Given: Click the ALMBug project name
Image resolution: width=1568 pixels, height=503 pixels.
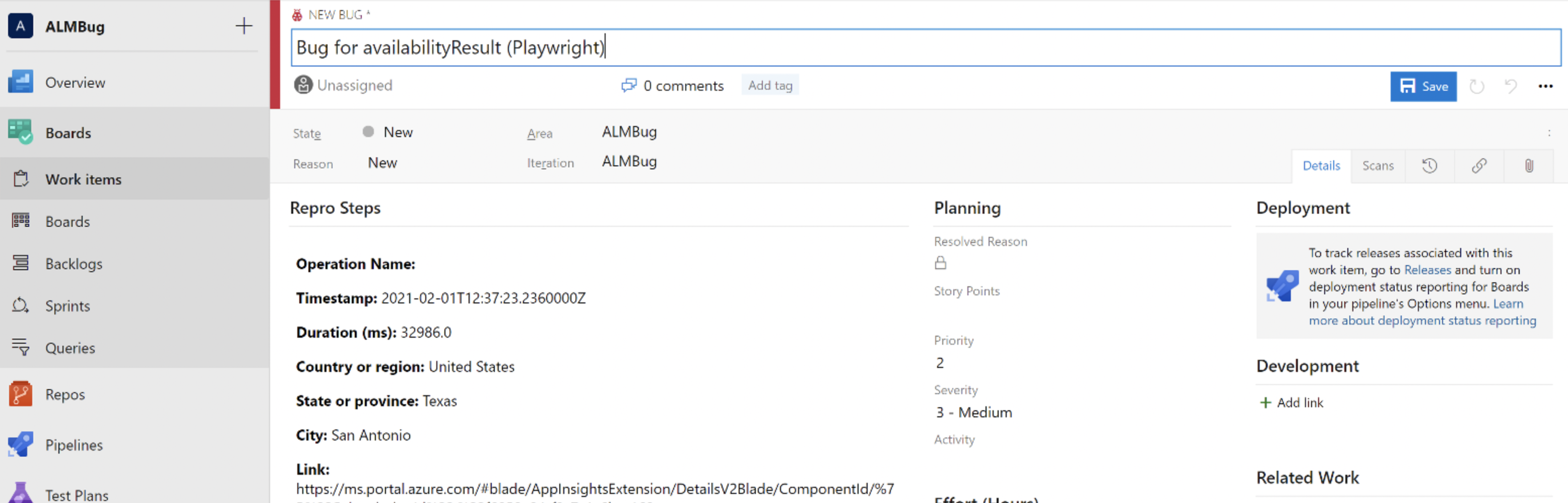Looking at the screenshot, I should click(x=75, y=26).
